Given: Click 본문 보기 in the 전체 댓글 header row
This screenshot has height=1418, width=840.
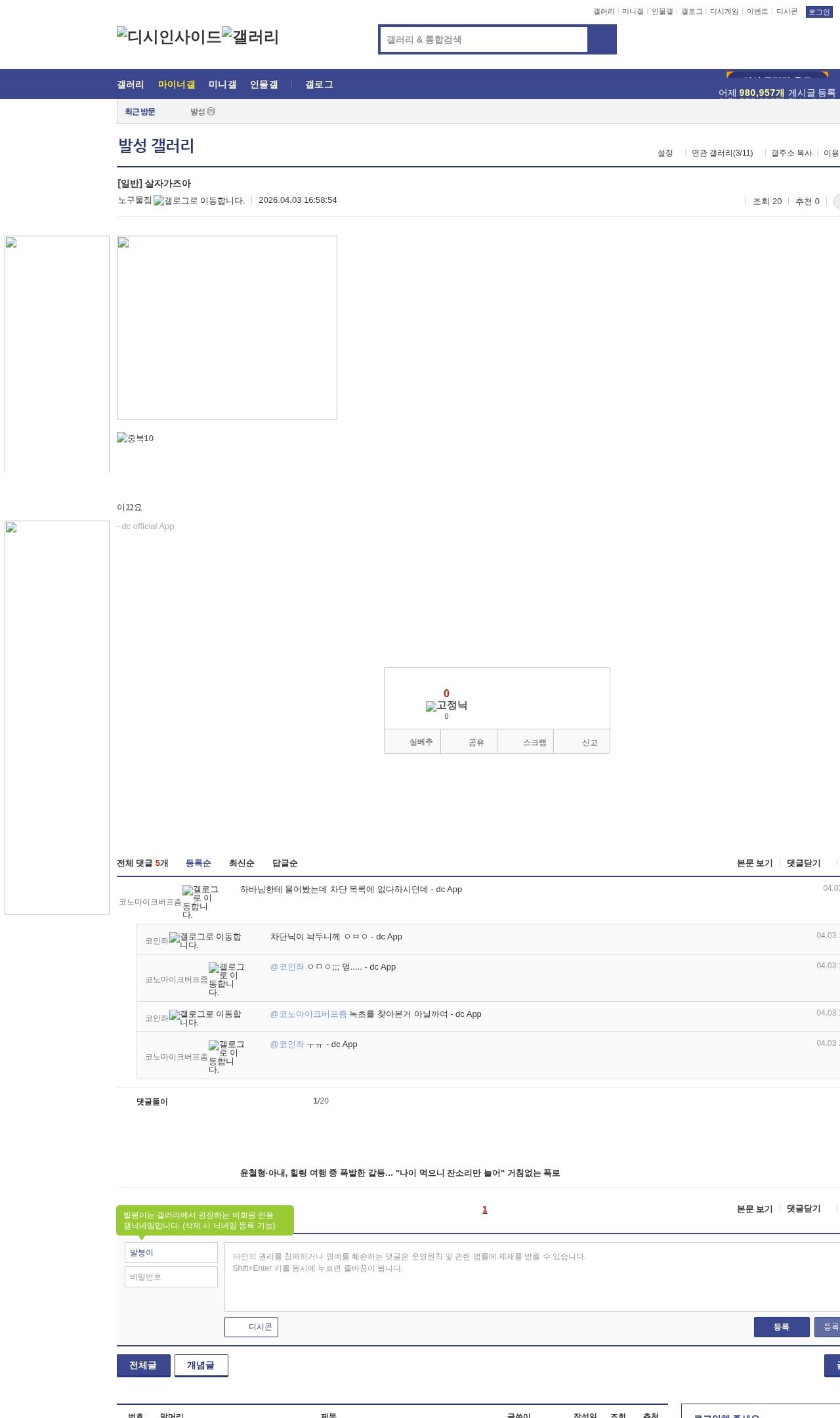Looking at the screenshot, I should (x=755, y=863).
